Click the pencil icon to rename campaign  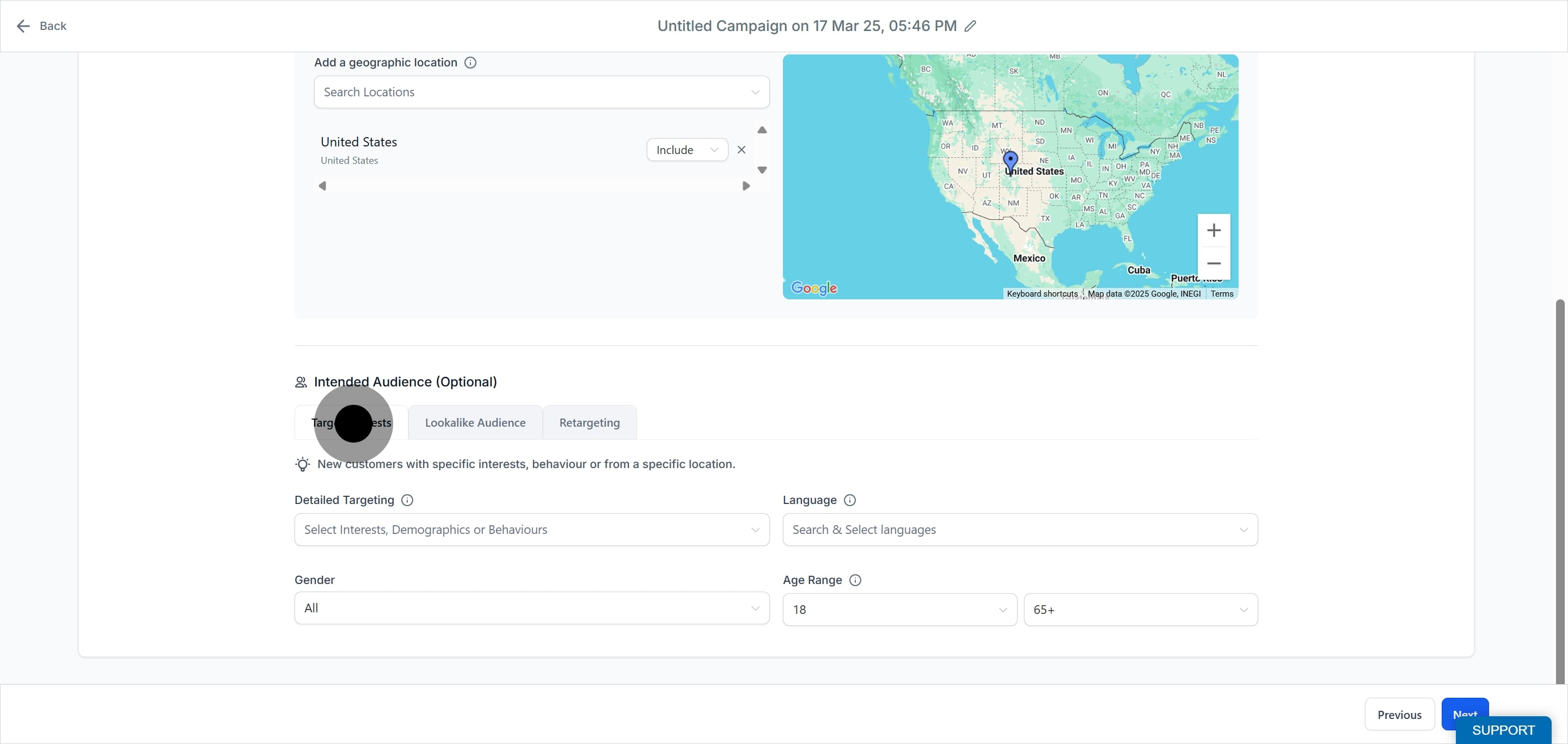coord(970,26)
